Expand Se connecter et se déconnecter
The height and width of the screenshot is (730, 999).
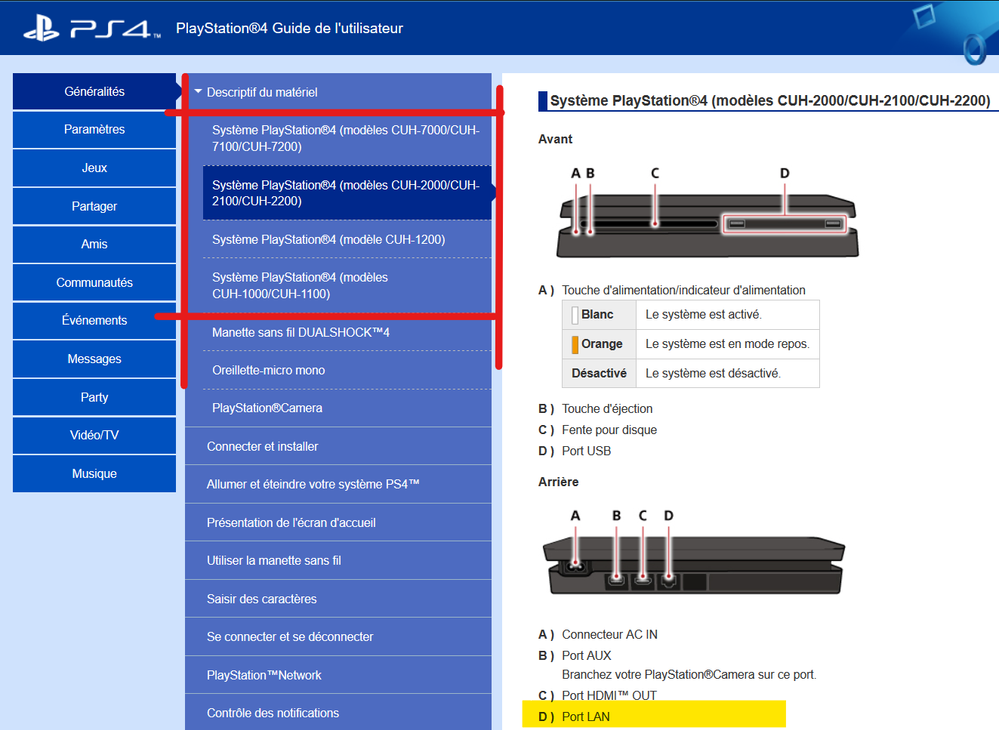pos(338,636)
